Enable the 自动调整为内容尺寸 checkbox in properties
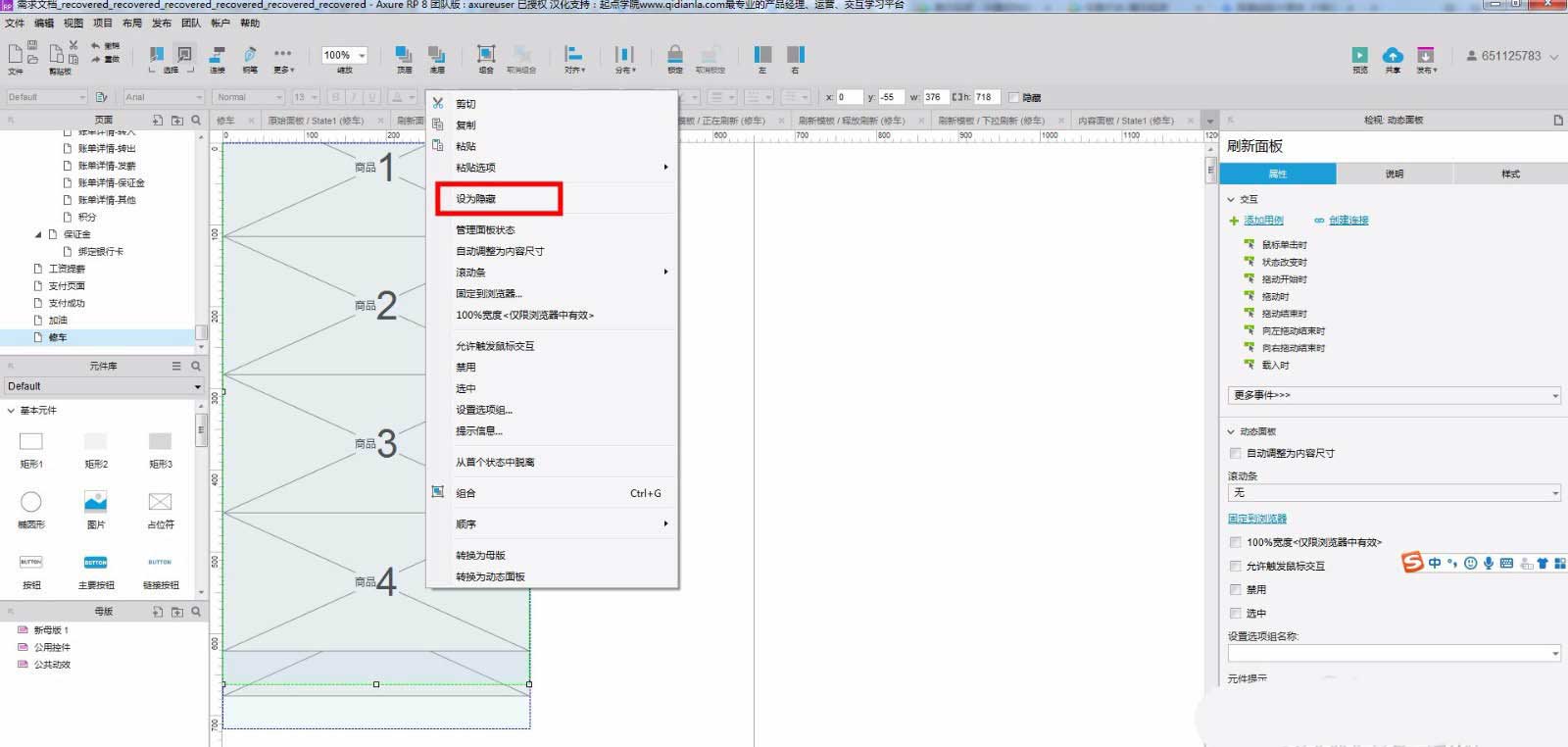The image size is (1568, 747). pyautogui.click(x=1235, y=453)
